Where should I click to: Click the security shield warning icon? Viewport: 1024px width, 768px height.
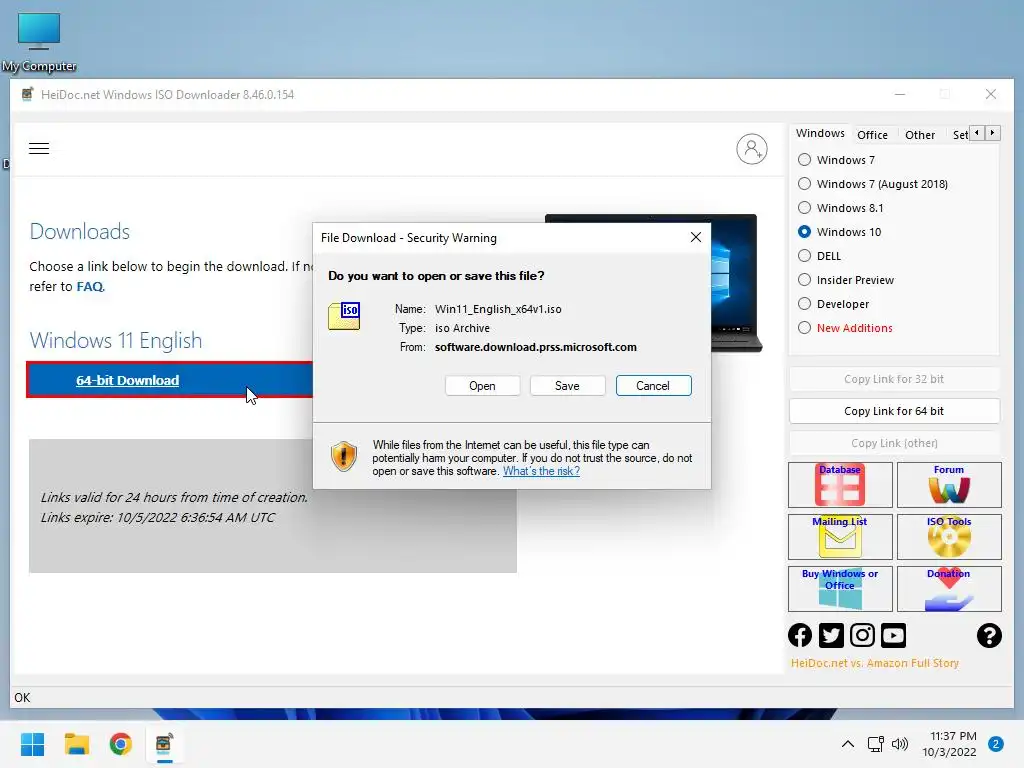pos(344,456)
